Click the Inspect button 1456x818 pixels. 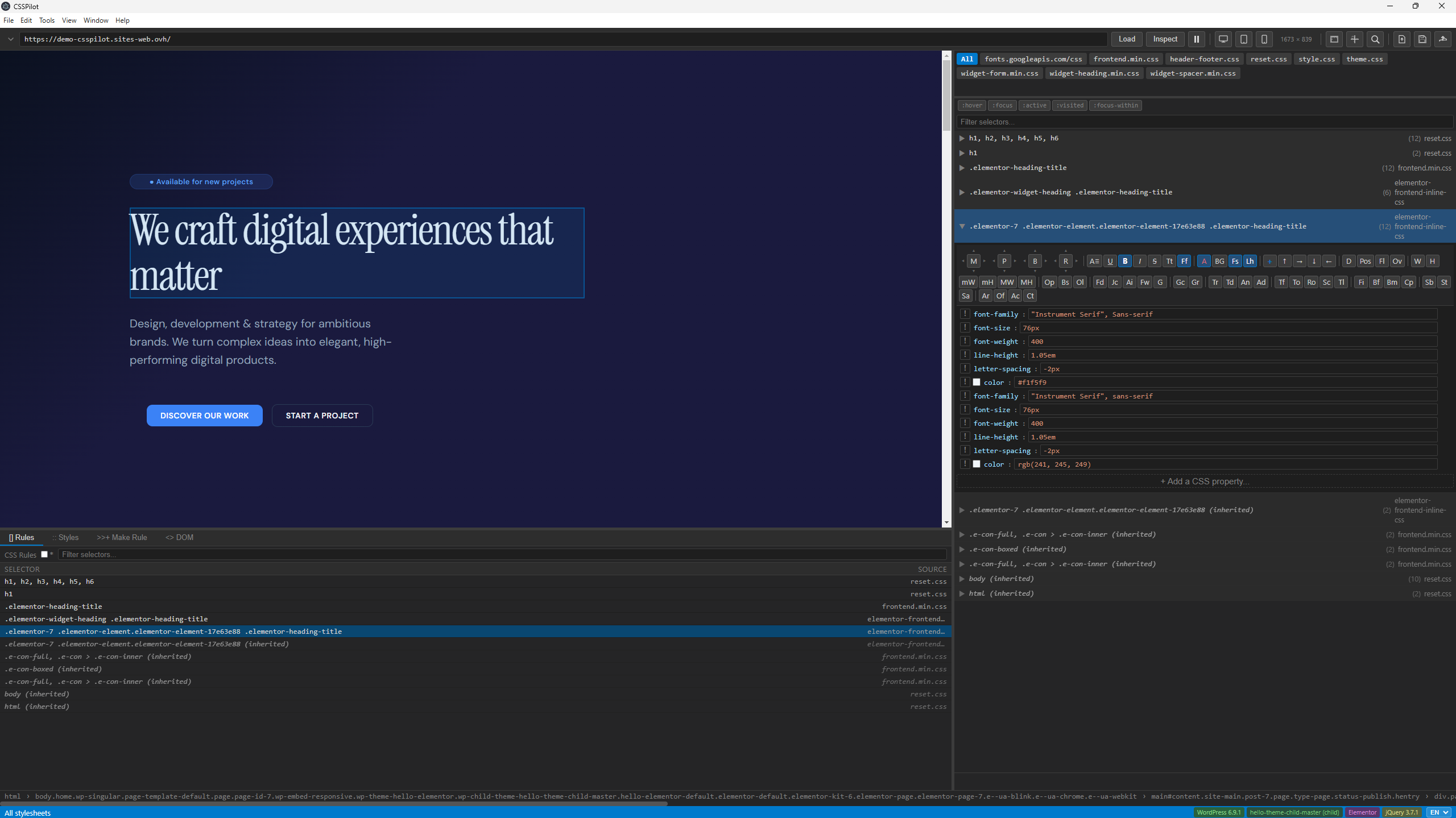[x=1165, y=39]
